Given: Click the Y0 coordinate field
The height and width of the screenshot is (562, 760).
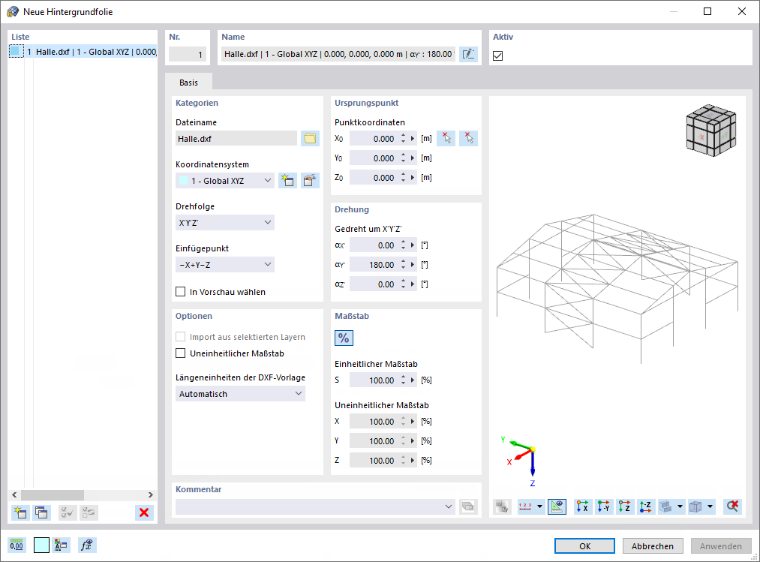Looking at the screenshot, I should [374, 158].
